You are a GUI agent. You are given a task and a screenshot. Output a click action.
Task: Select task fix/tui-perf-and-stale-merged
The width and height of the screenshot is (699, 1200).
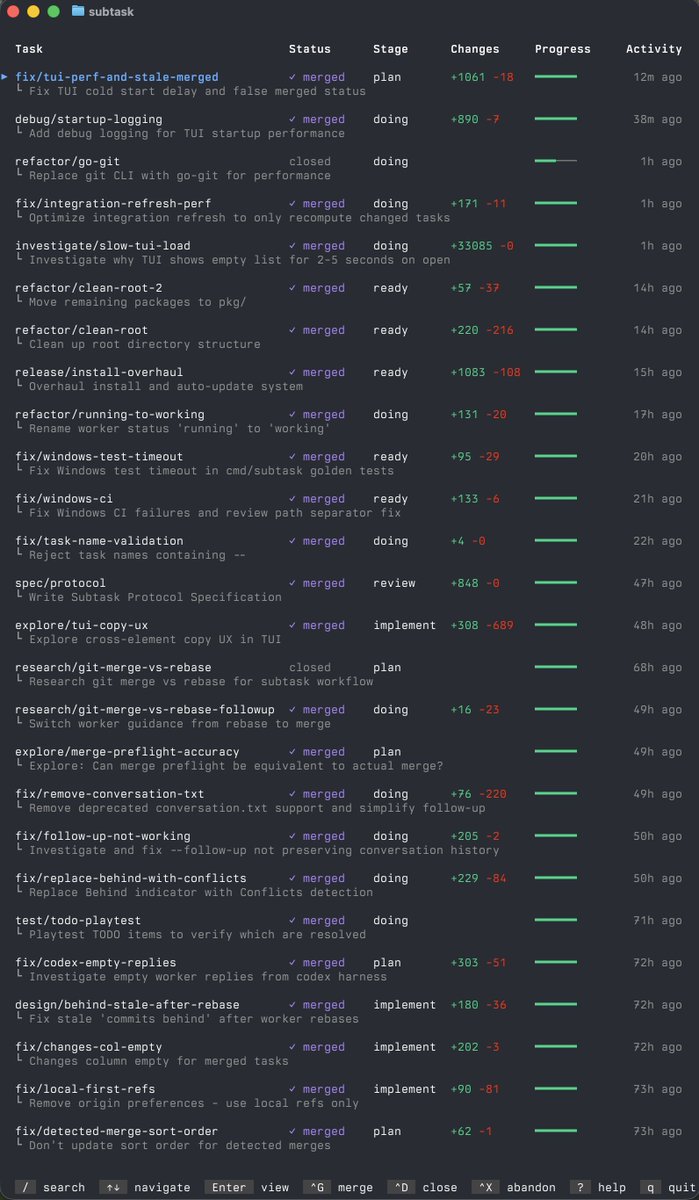tap(117, 77)
